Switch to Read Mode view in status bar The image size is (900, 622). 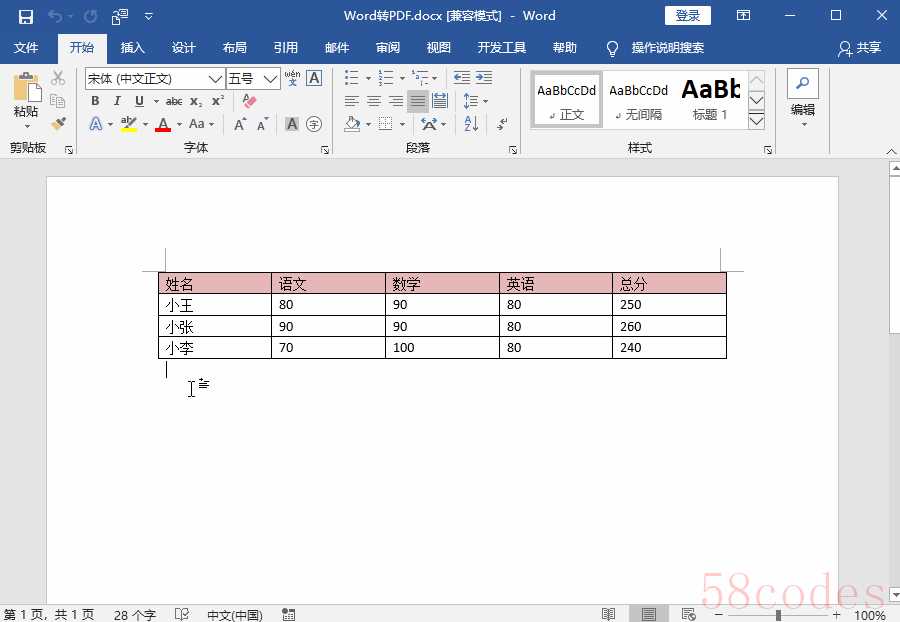pos(608,614)
